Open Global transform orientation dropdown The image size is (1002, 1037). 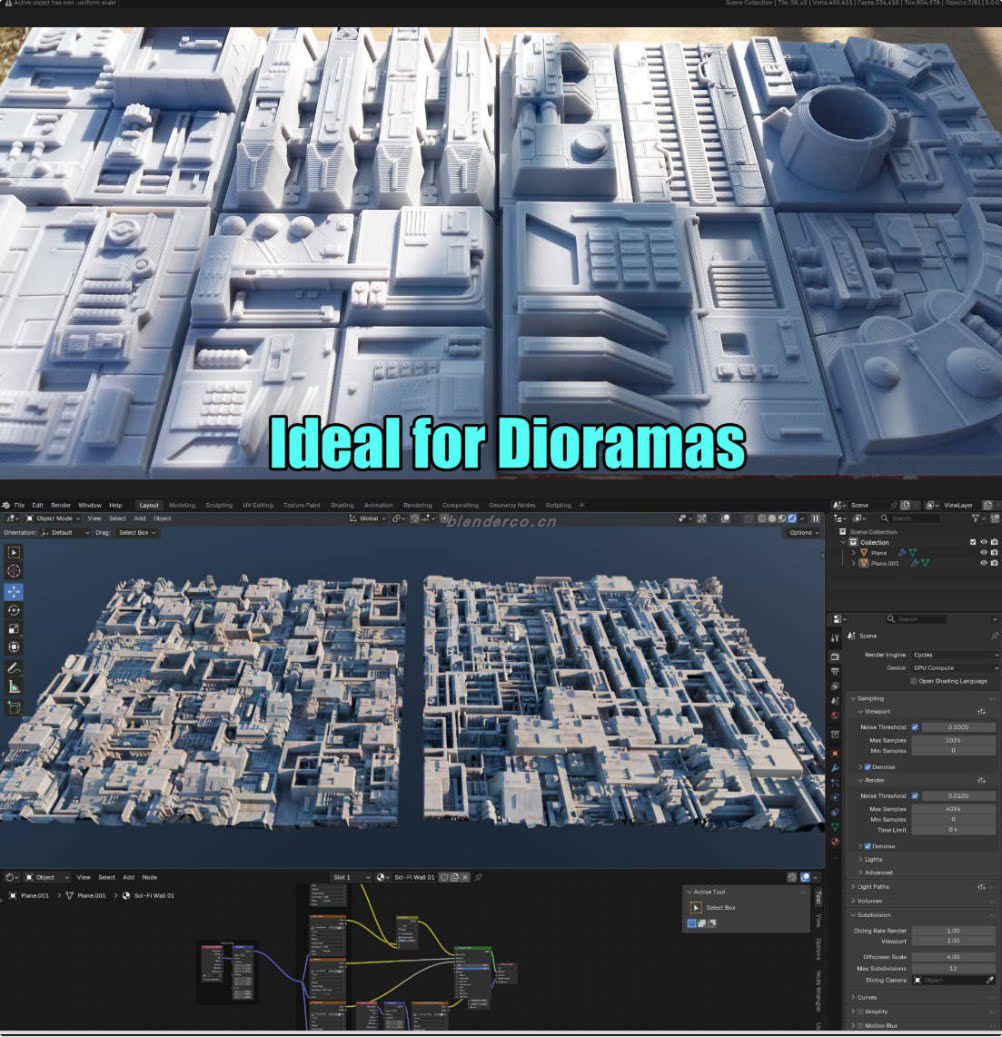366,518
